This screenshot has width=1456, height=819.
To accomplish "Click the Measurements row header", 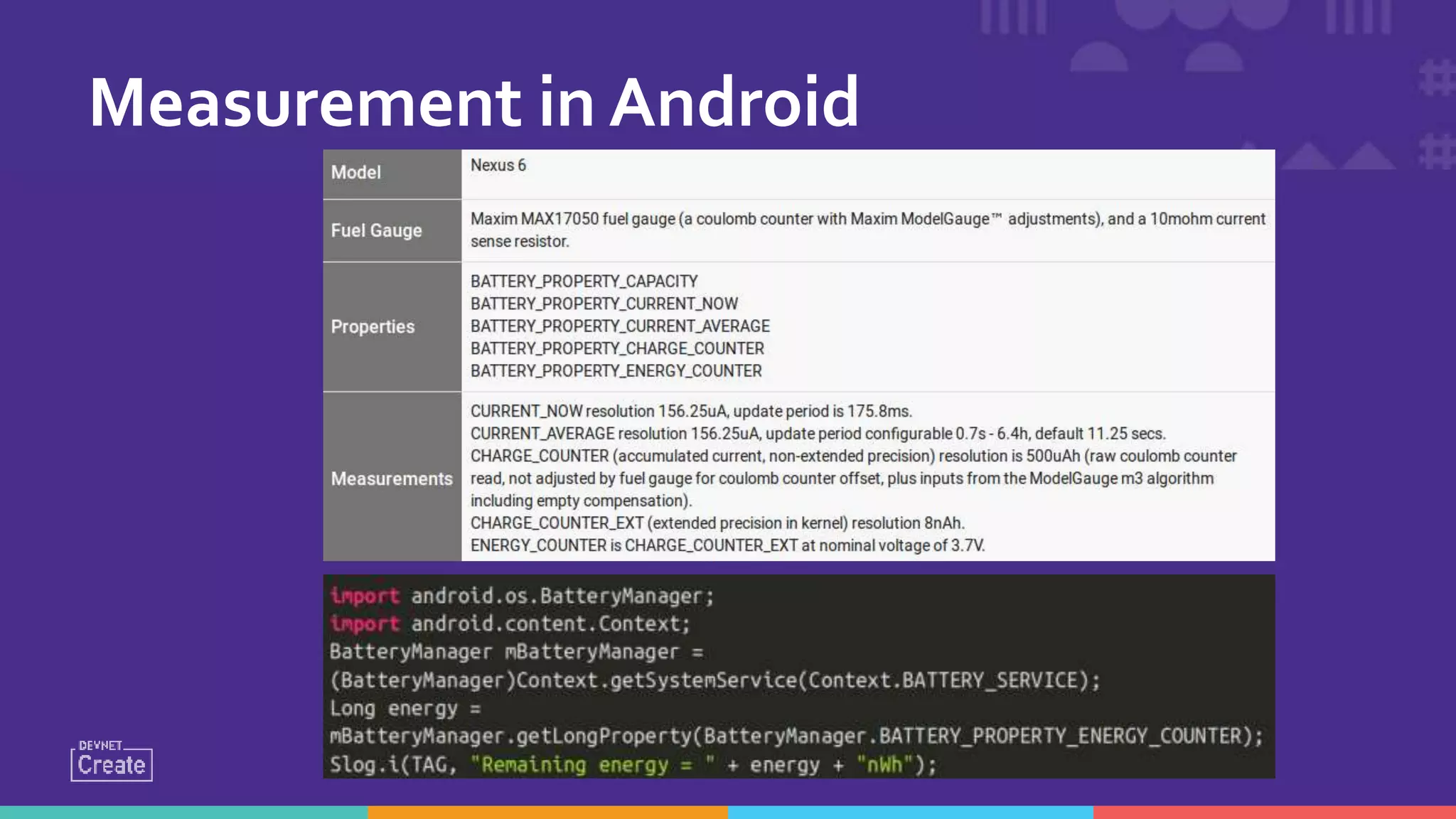I will coord(392,477).
